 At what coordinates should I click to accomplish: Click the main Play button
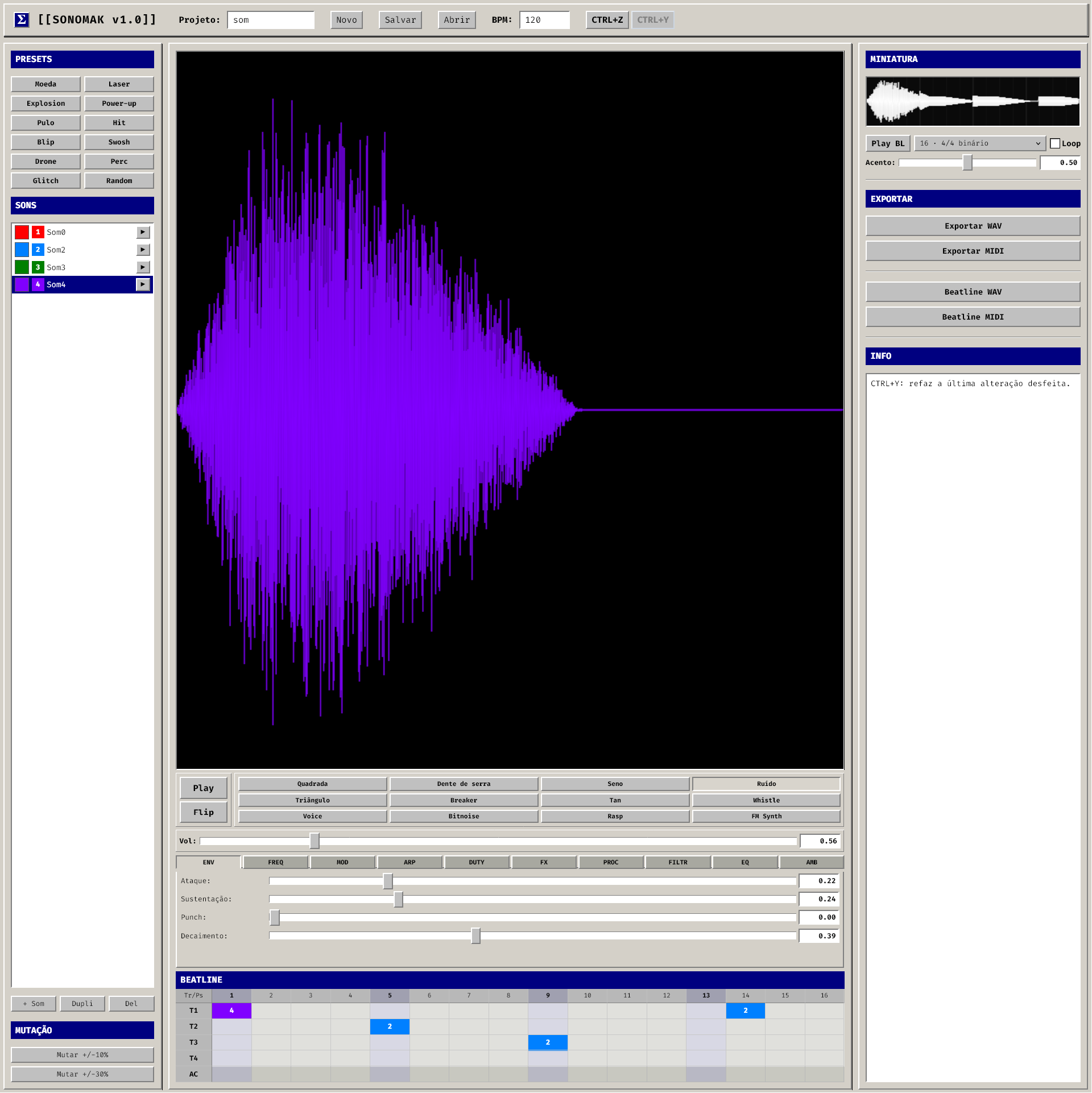(203, 788)
